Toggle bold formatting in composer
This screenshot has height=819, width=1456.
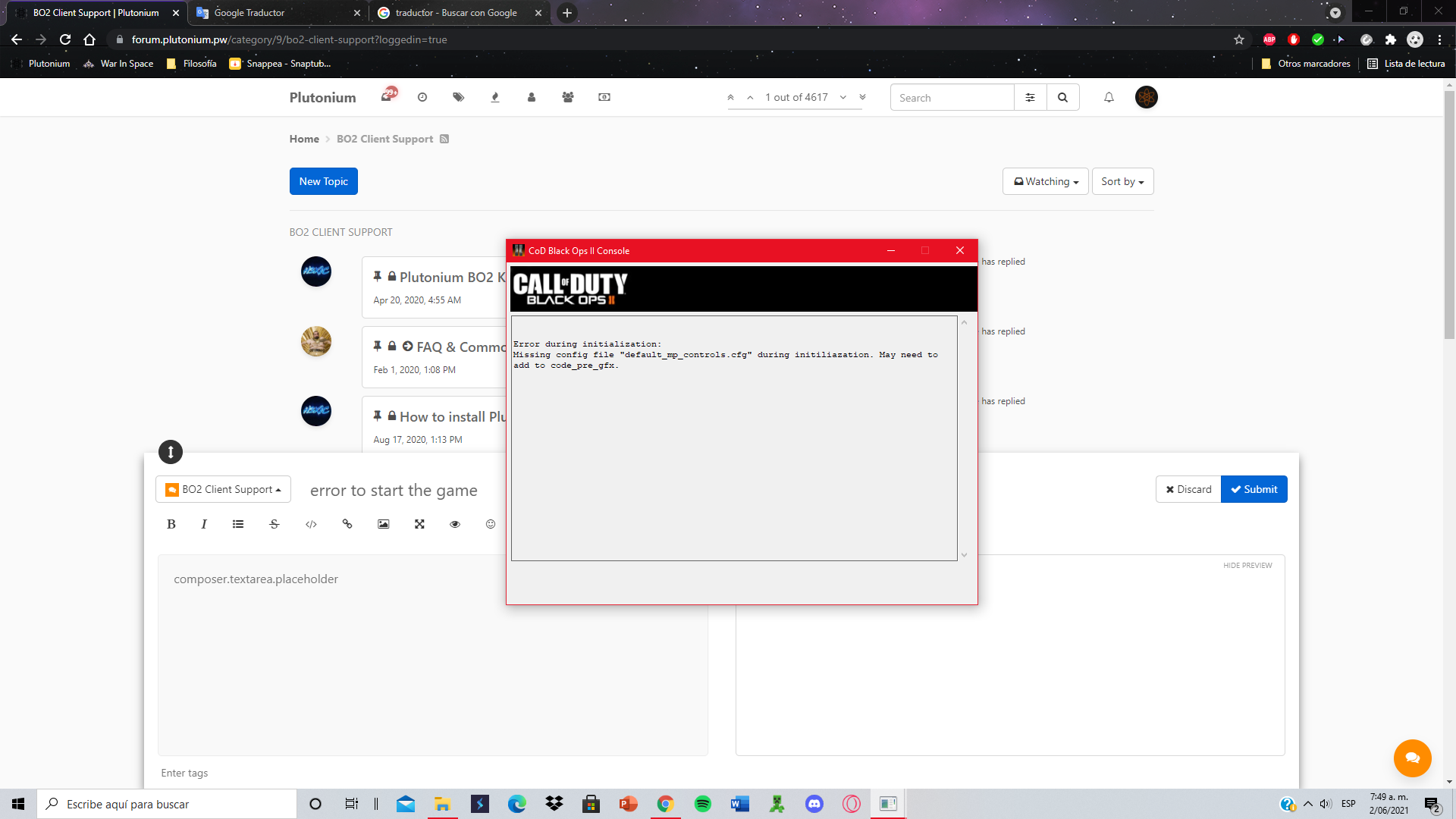[171, 524]
